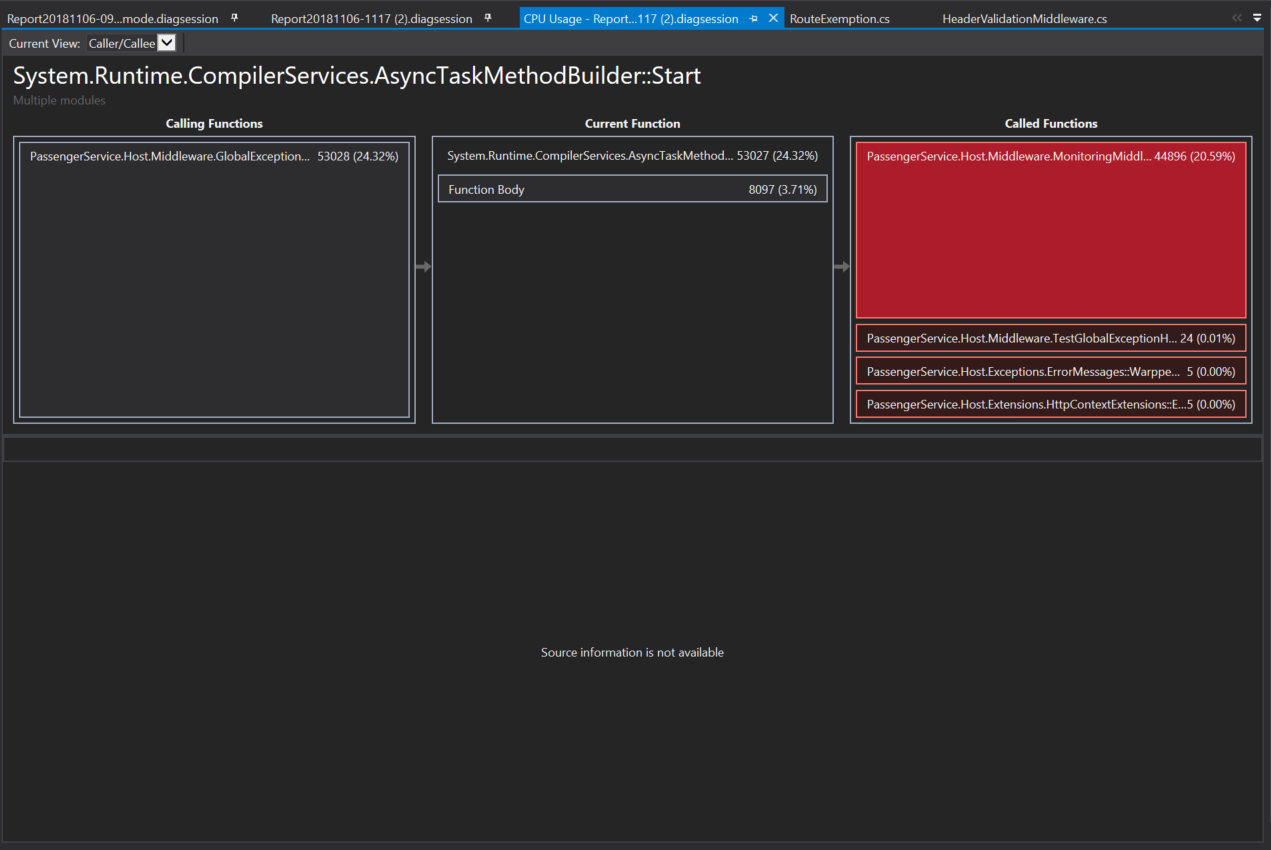Open the hidden document windows list icon

click(1256, 17)
